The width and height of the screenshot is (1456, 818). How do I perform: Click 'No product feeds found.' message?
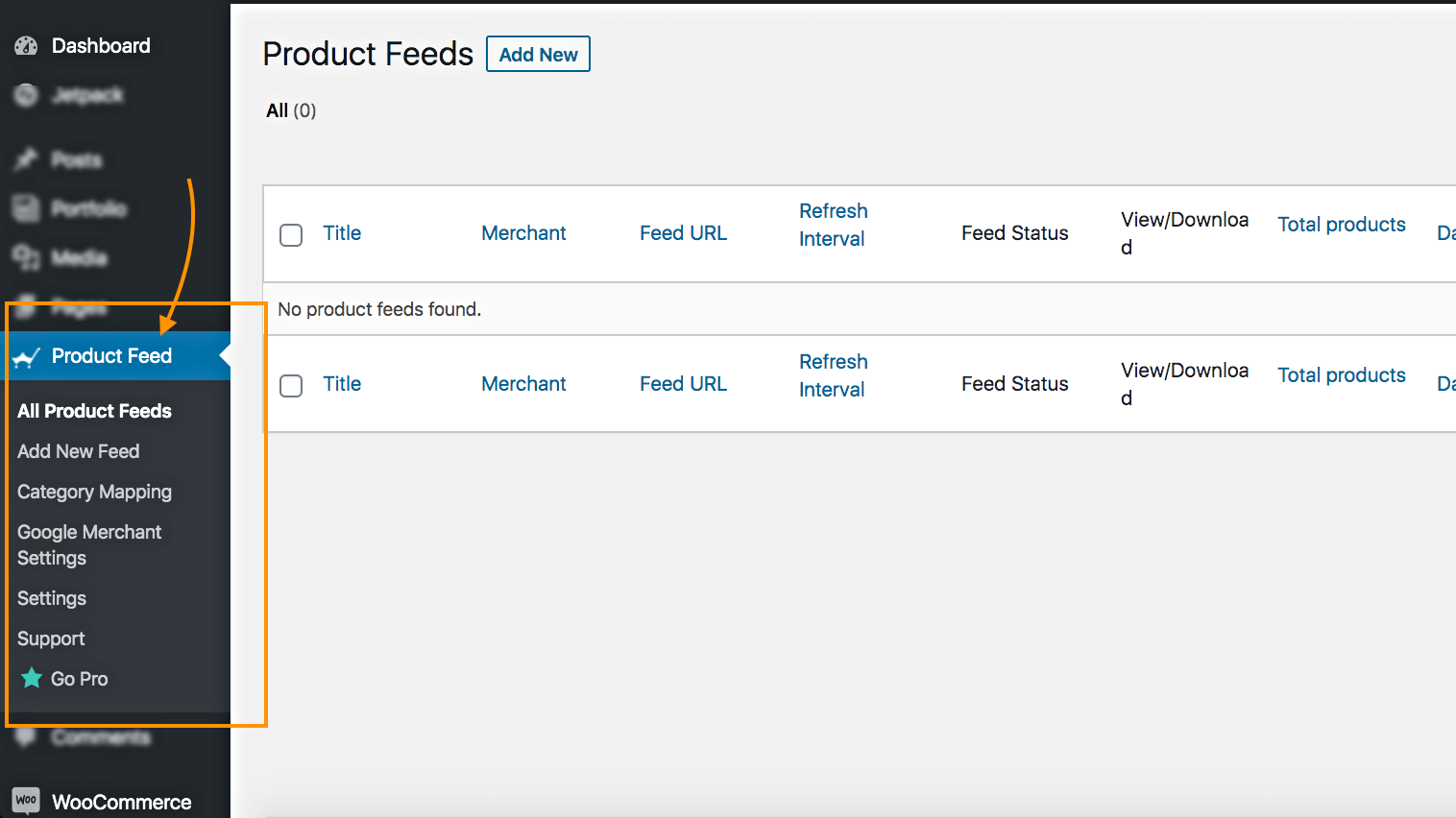[379, 309]
